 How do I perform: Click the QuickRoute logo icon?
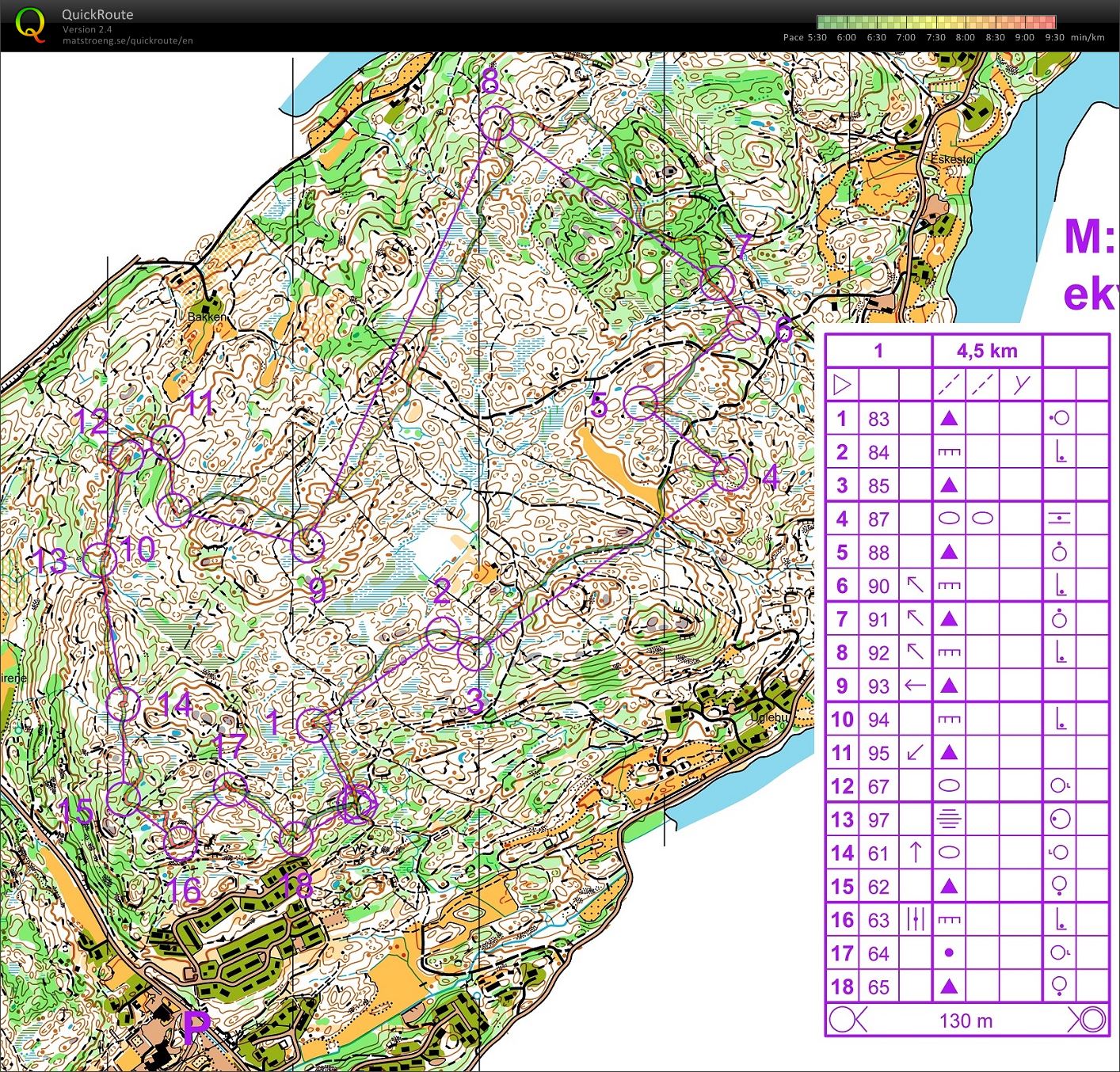pos(30,24)
